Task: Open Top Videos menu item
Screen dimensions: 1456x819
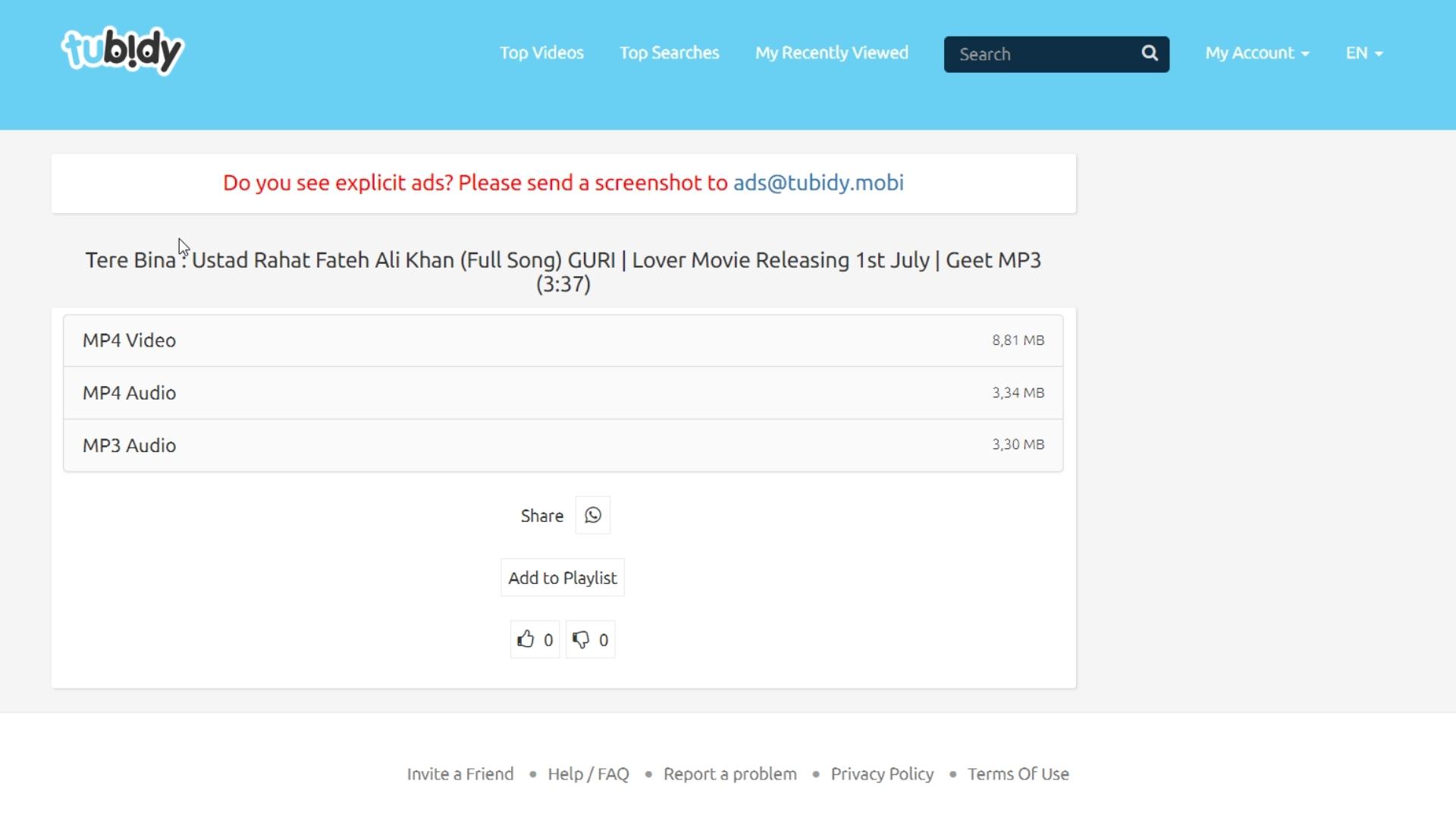Action: click(x=541, y=52)
